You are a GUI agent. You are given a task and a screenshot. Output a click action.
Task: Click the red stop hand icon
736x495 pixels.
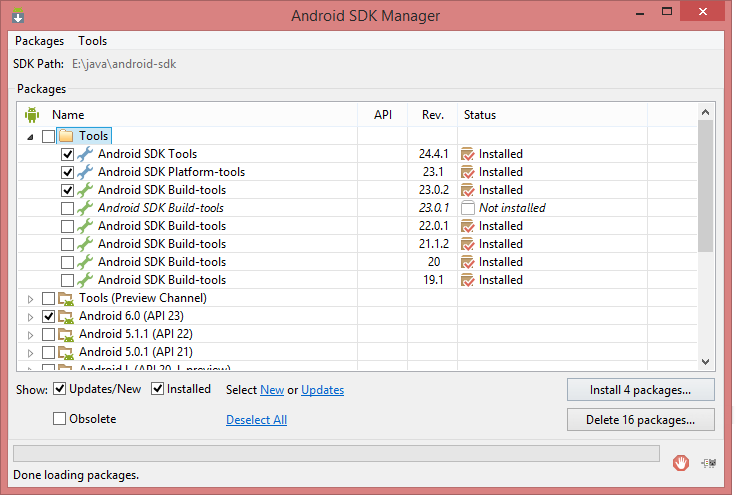681,463
